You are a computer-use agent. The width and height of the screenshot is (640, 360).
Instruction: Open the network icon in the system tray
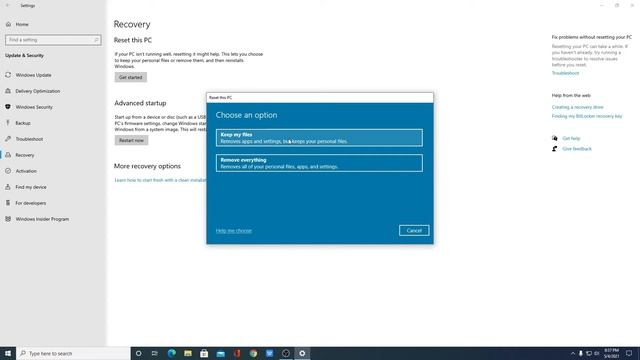[x=589, y=353]
